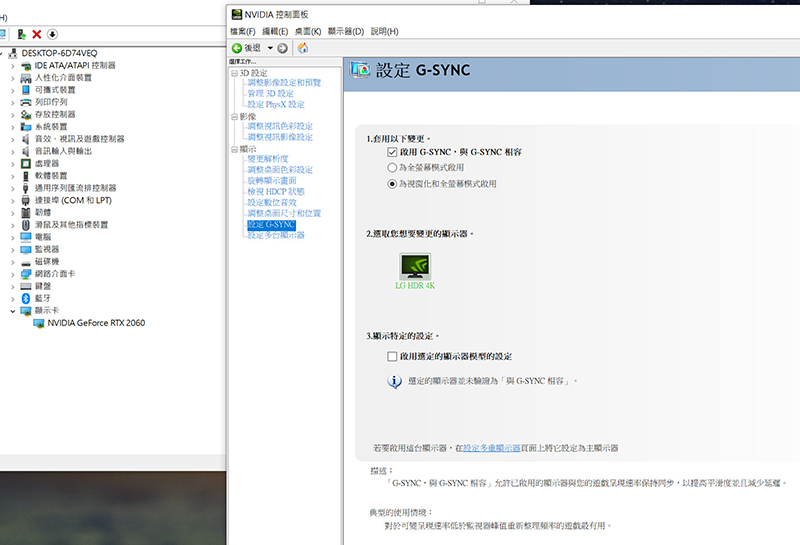
Task: Select the LG HDR 4K display thumbnail
Action: (415, 266)
